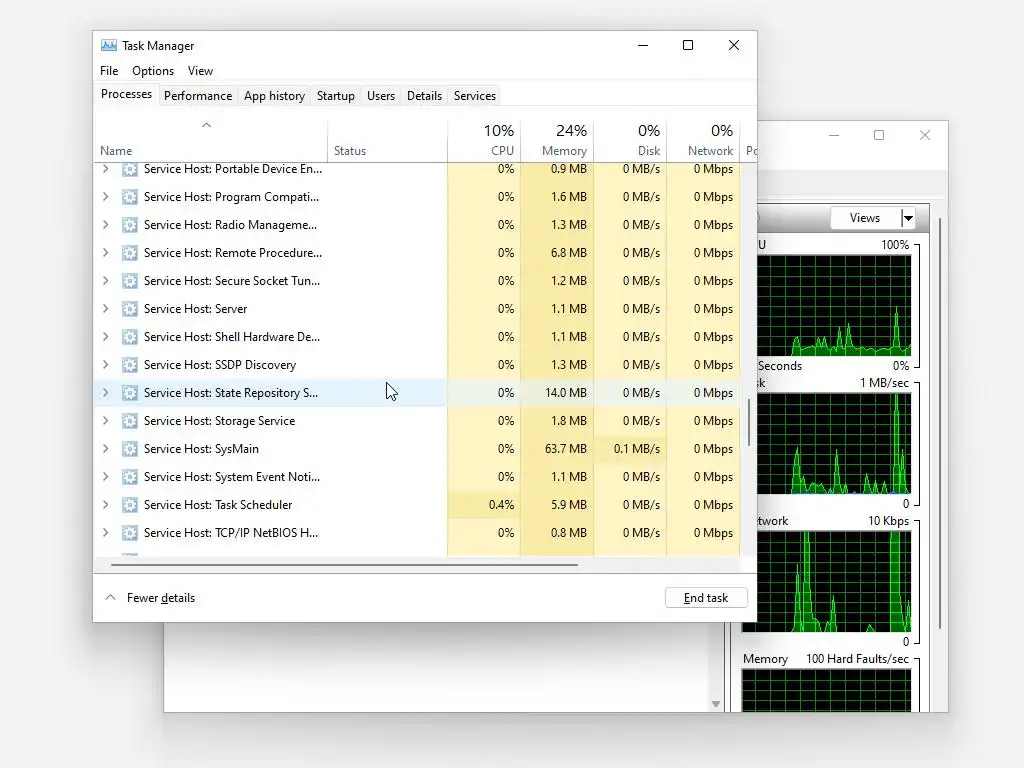Click gear icon of Service Host: Program Compati...
1024x768 pixels.
129,197
